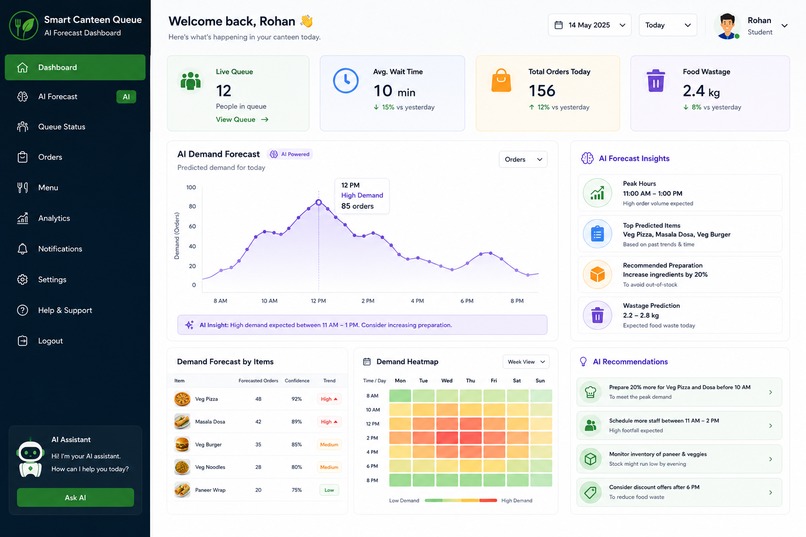
Task: Click the Masala Dosa food thumbnail
Action: [182, 421]
